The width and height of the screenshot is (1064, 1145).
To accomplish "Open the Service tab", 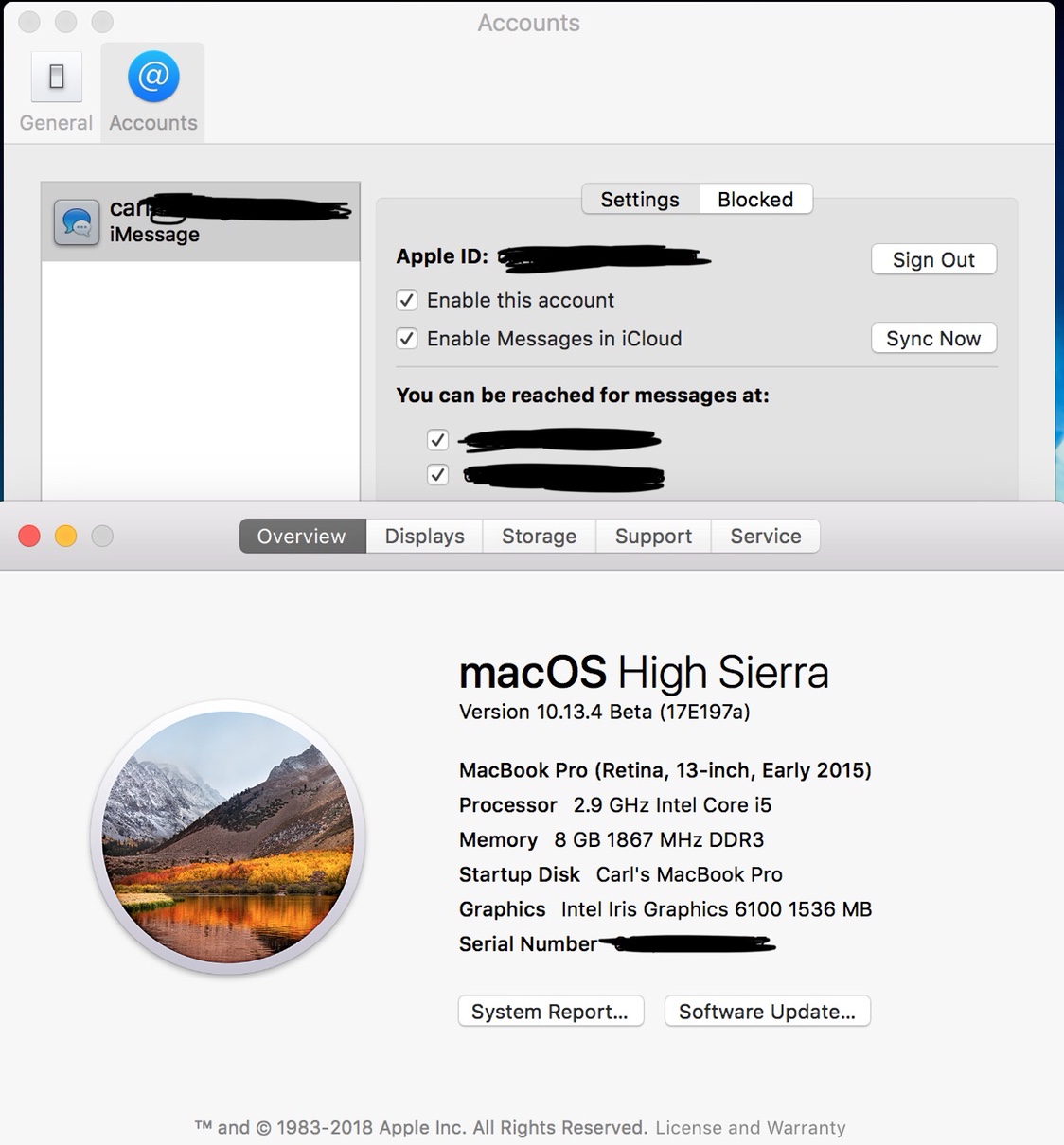I will tap(766, 536).
